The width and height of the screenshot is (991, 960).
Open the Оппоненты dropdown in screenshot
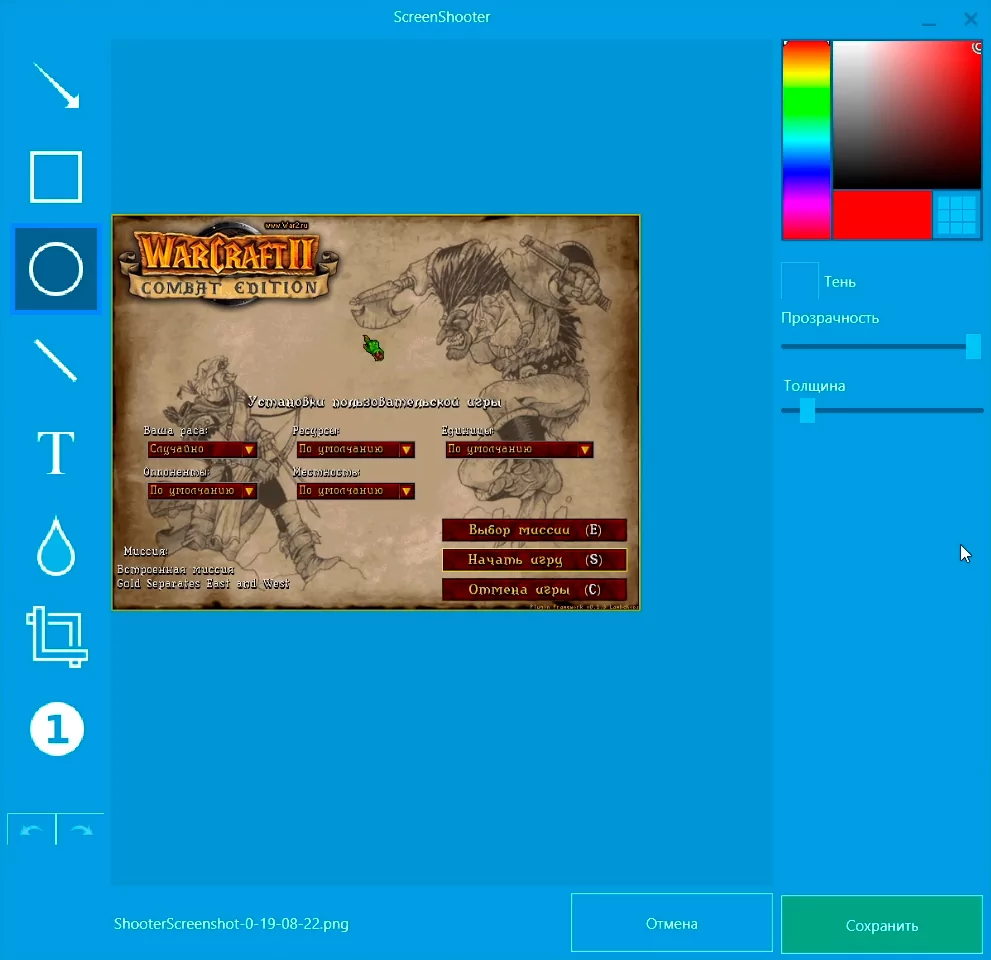point(202,491)
